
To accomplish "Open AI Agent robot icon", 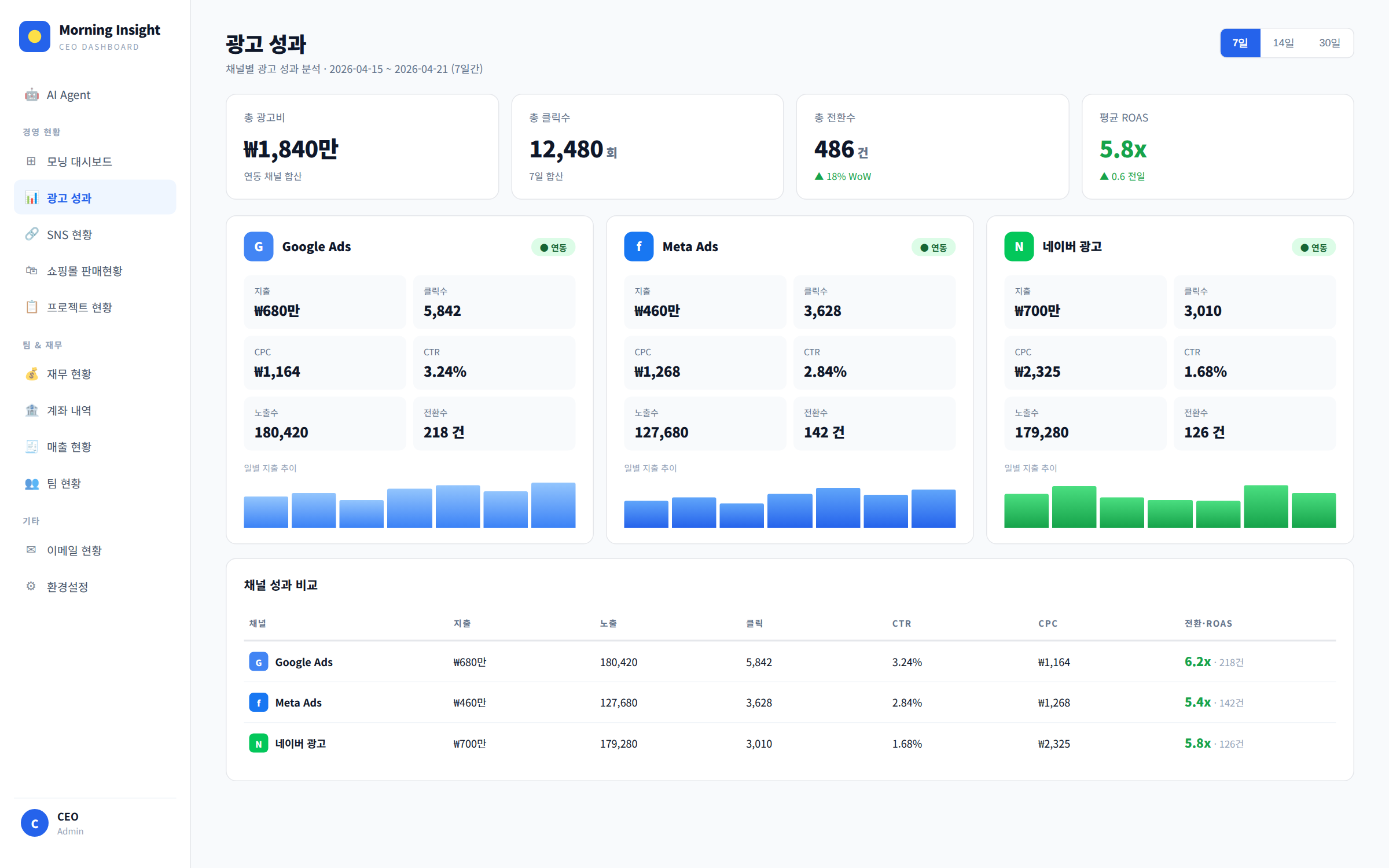I will point(32,95).
